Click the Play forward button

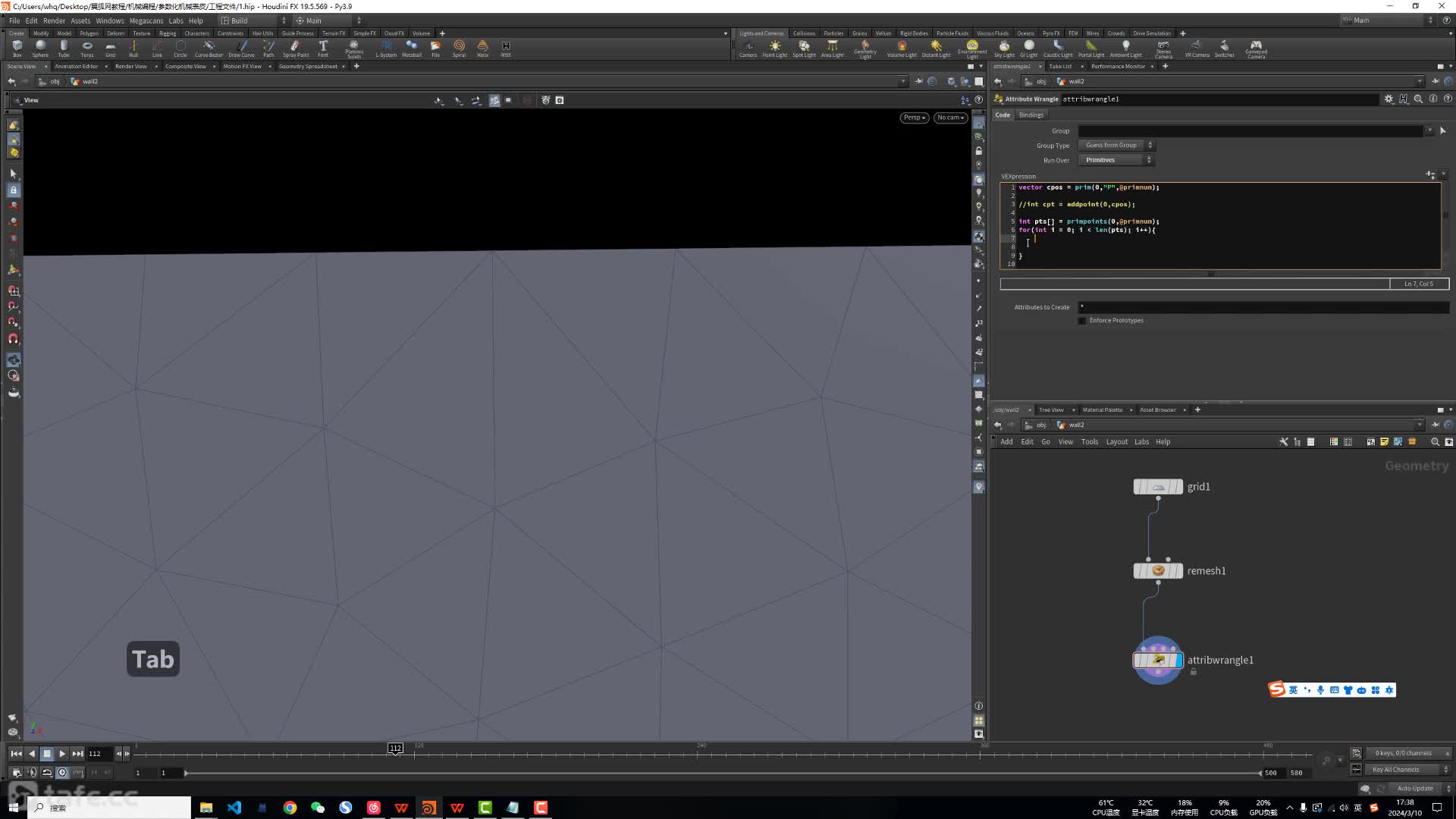coord(62,754)
